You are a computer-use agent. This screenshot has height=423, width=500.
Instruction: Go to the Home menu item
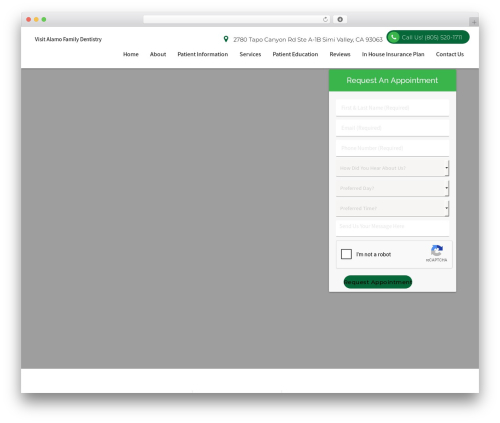point(131,54)
